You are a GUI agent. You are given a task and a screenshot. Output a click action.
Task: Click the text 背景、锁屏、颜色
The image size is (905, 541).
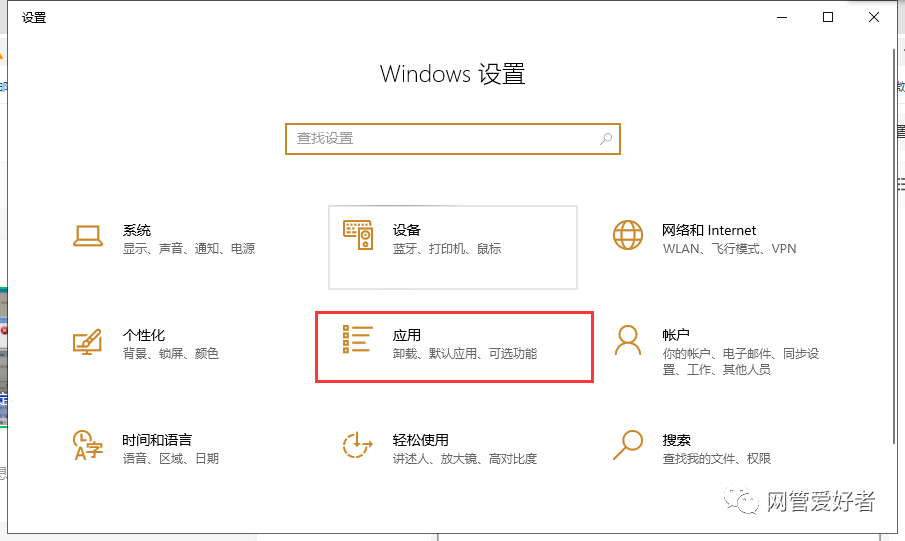click(171, 353)
